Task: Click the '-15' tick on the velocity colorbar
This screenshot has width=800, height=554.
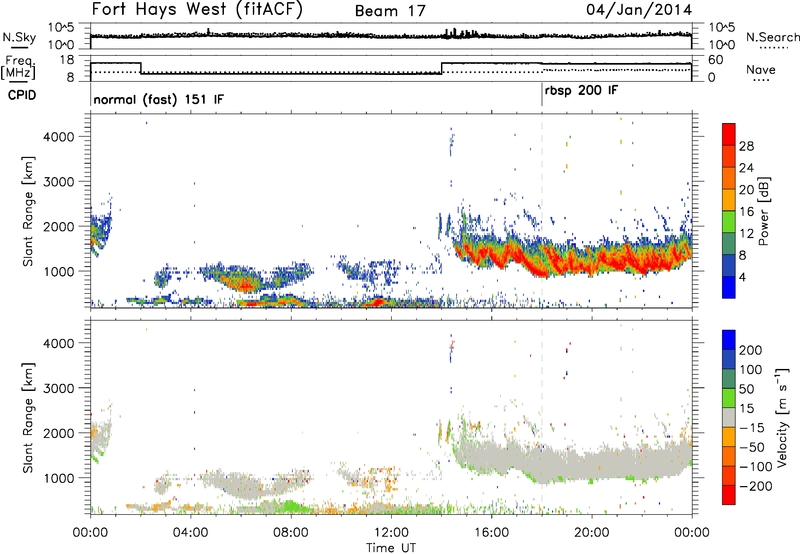Action: pos(752,428)
